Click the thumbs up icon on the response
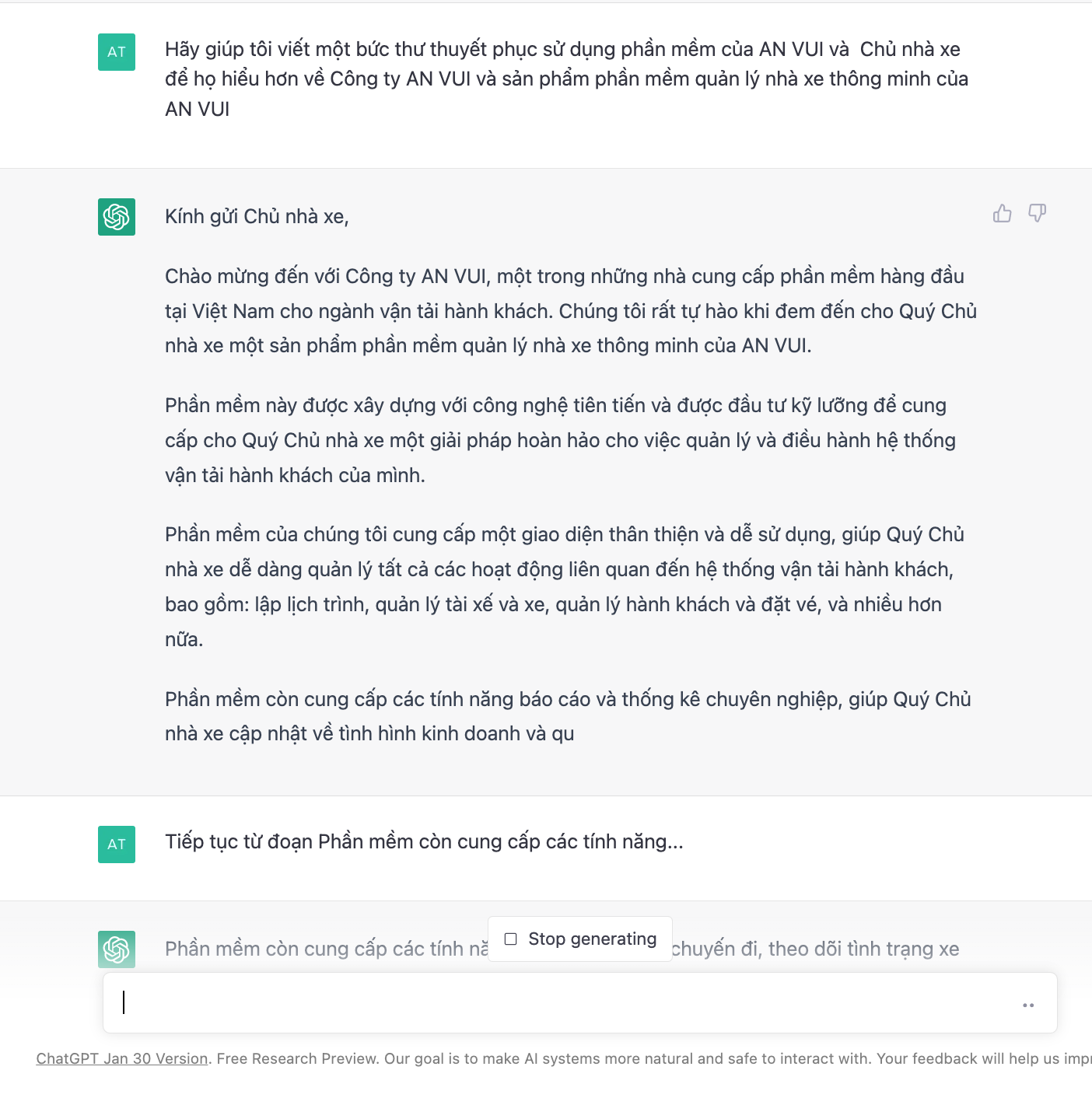The width and height of the screenshot is (1092, 1098). (1002, 213)
